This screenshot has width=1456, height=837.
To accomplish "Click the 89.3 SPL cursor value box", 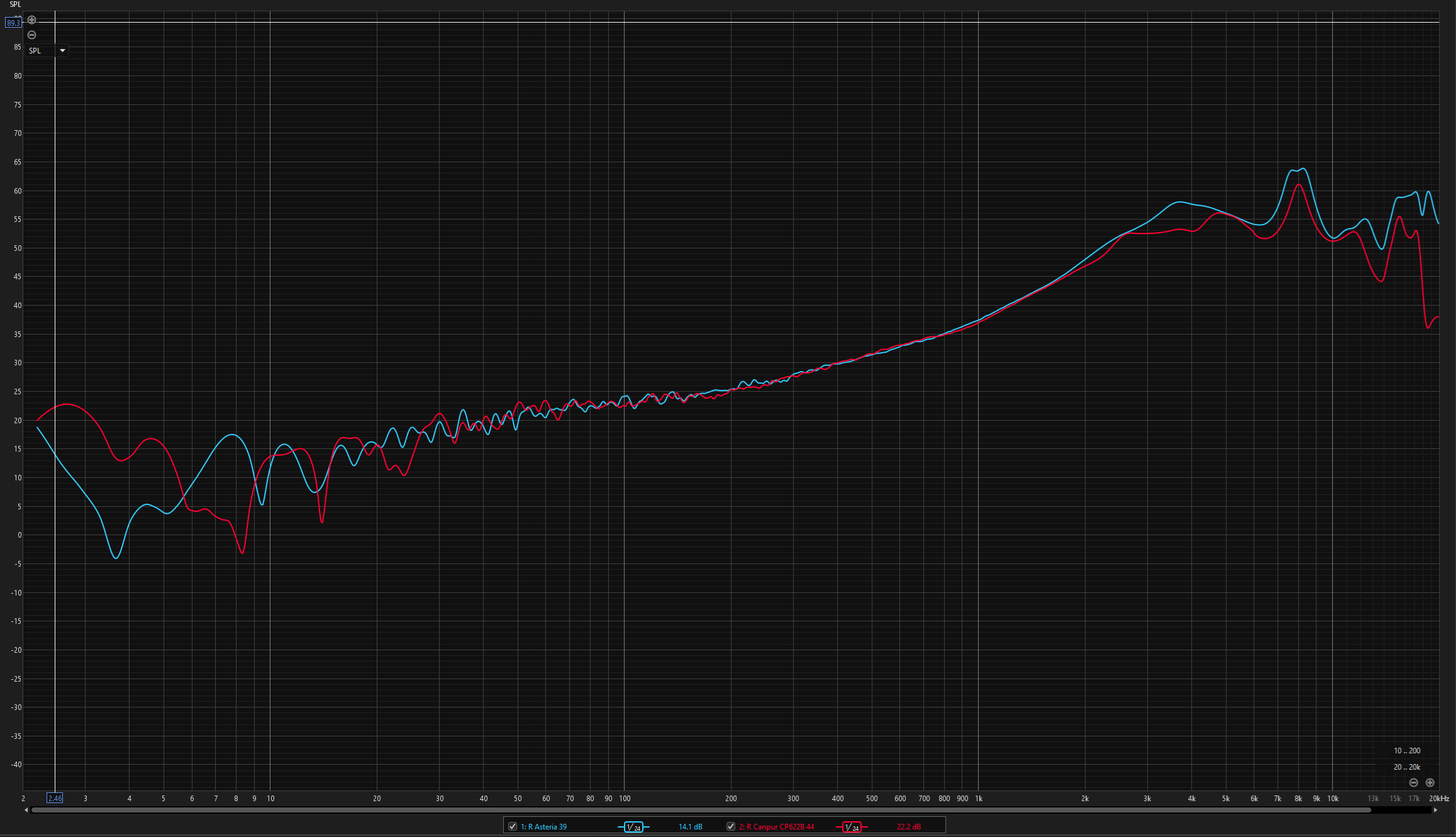I will (13, 23).
